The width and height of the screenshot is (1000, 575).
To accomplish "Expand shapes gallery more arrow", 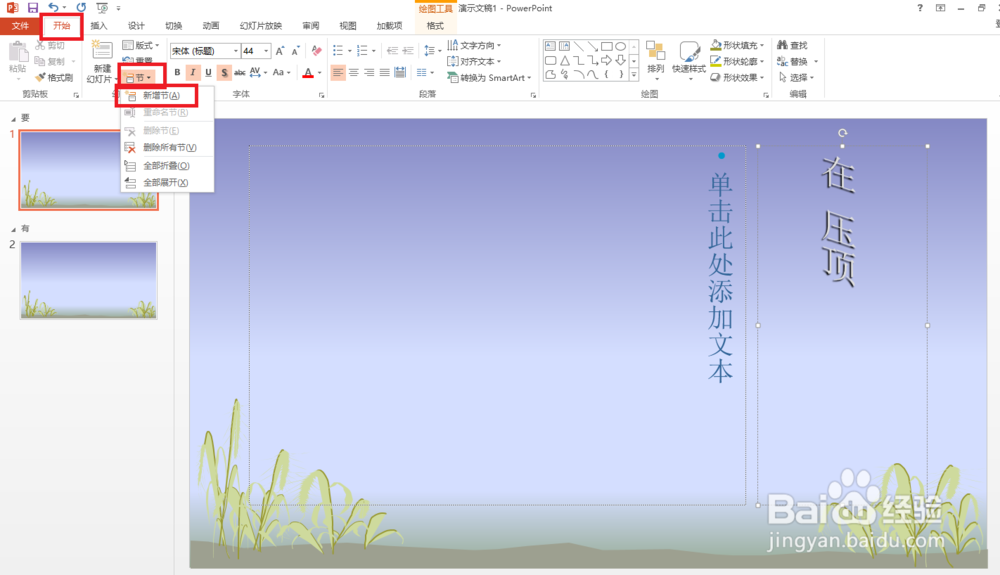I will (634, 75).
